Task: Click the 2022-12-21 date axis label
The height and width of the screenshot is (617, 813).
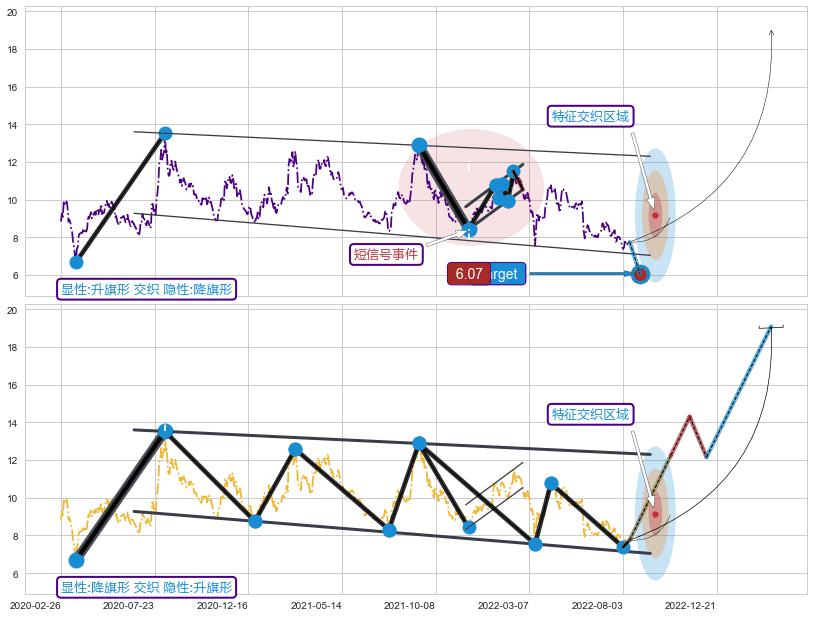Action: [692, 605]
